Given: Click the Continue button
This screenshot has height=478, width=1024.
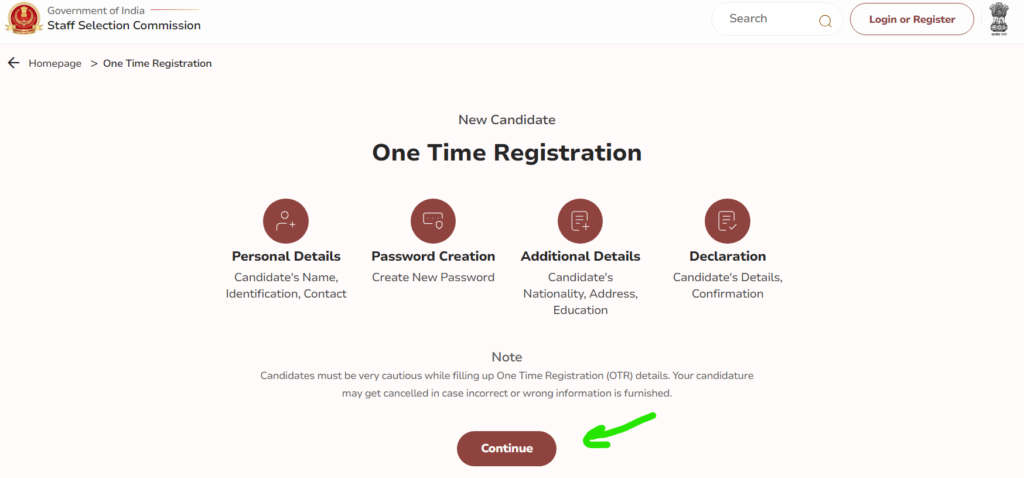Looking at the screenshot, I should pyautogui.click(x=506, y=449).
